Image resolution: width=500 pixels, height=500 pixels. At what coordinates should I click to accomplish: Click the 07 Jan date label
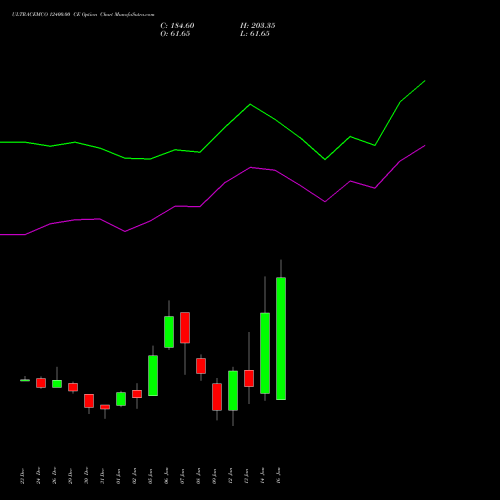coord(183,476)
